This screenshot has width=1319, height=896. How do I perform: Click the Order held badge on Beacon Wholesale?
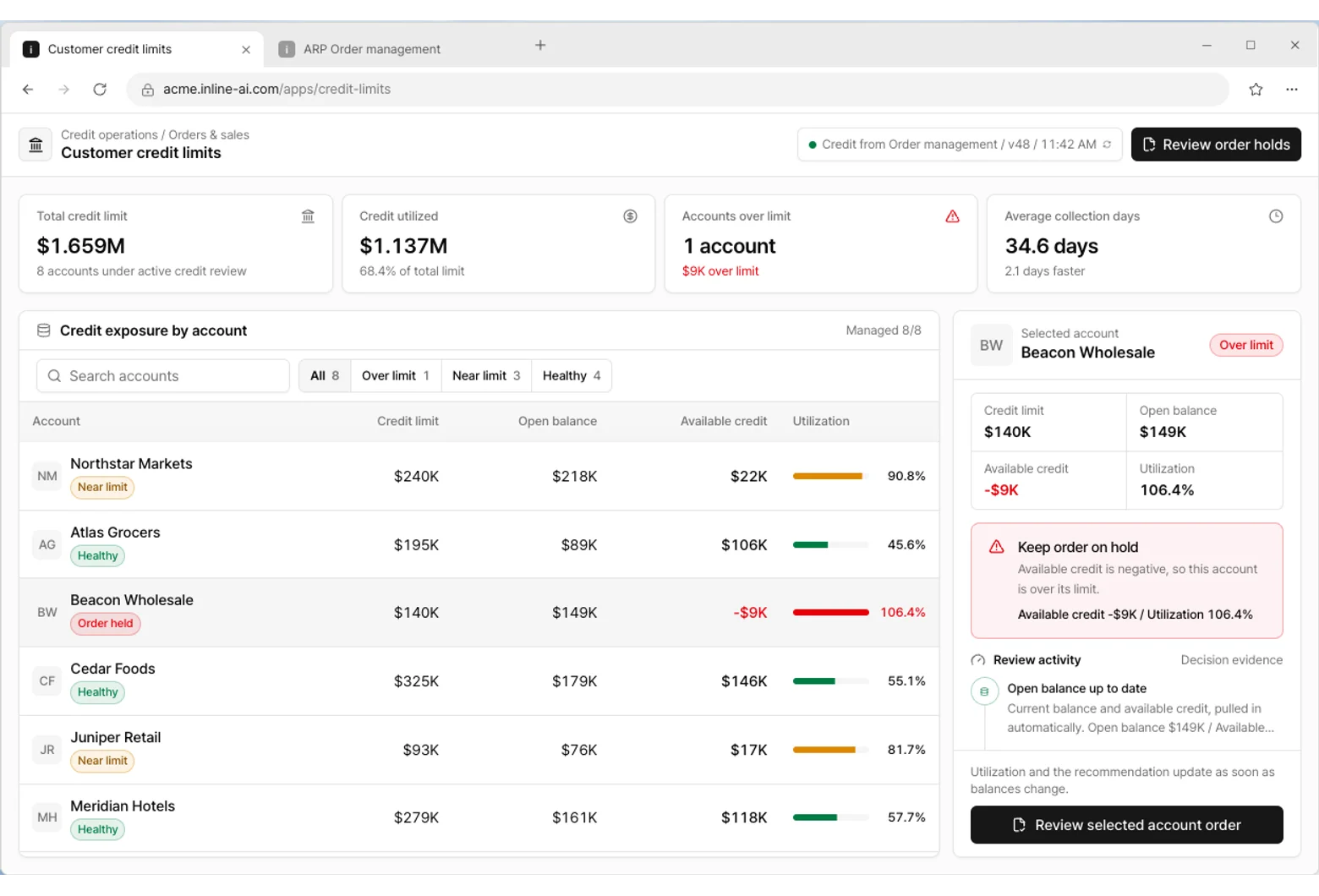point(106,624)
